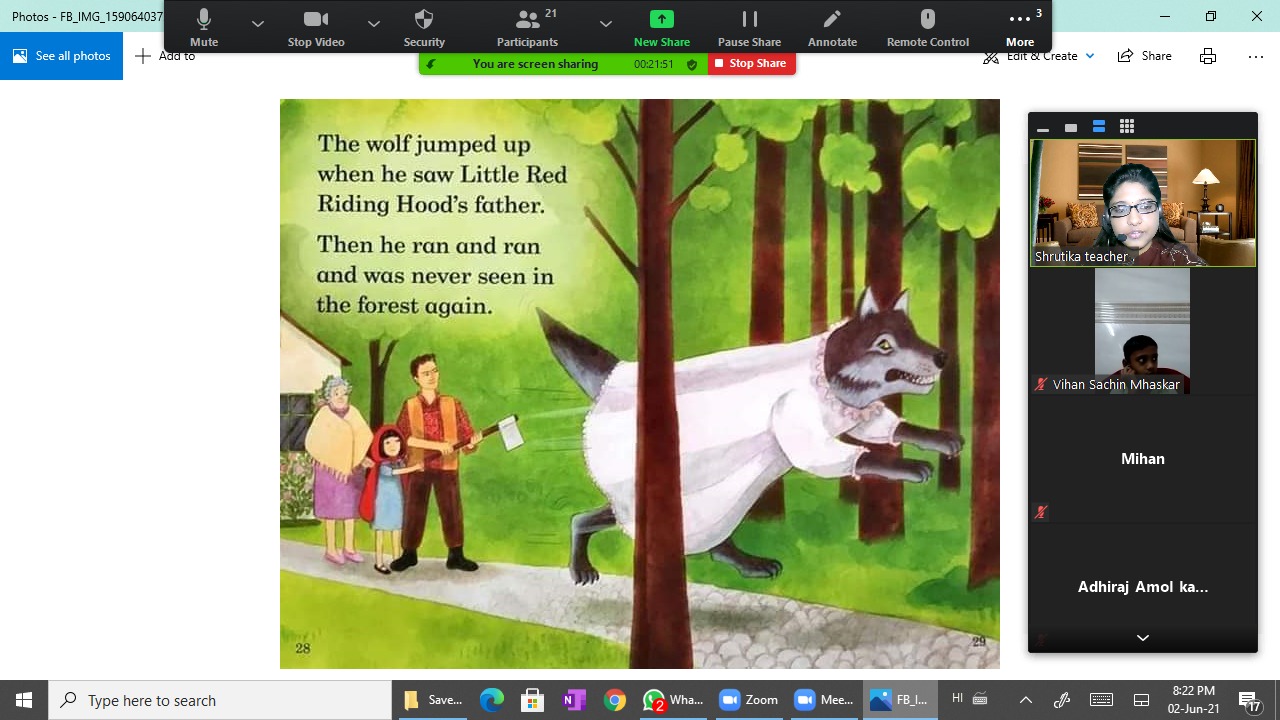Start a New Share
This screenshot has width=1280, height=720.
tap(662, 27)
